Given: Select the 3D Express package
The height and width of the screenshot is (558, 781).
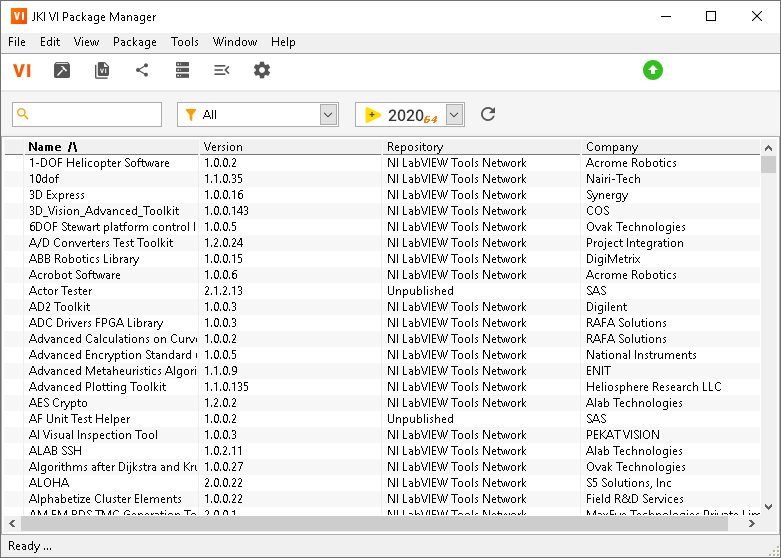Looking at the screenshot, I should tap(383, 195).
